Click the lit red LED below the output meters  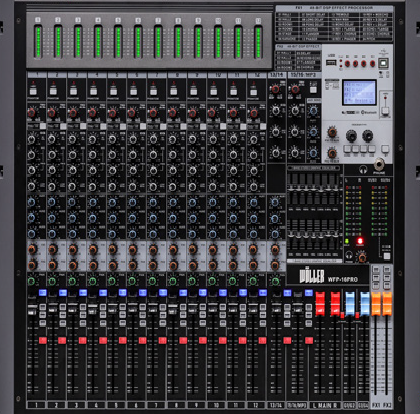click(360, 241)
